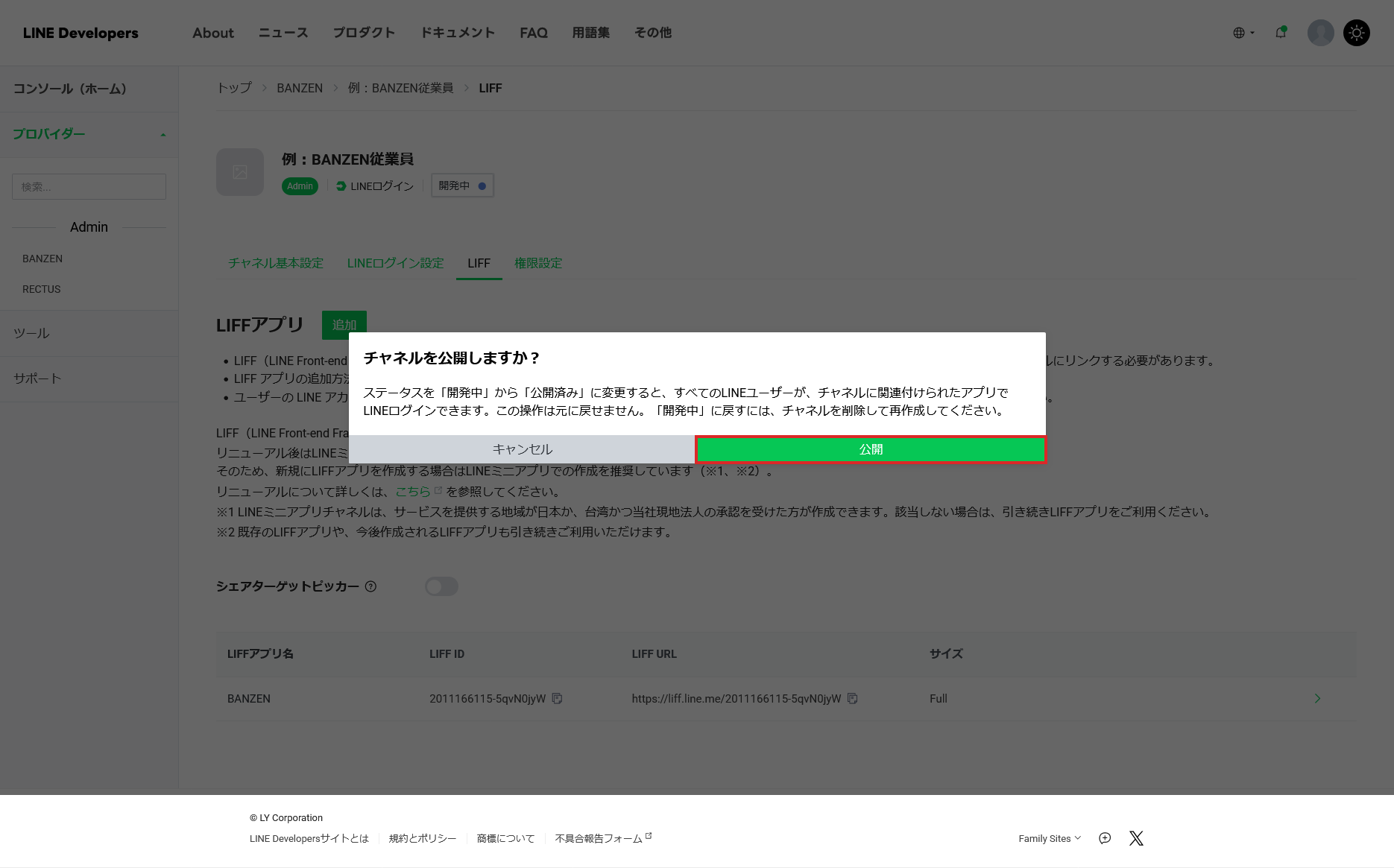This screenshot has height=868, width=1394.
Task: Confirm publishing with the green 公開 button
Action: [871, 449]
